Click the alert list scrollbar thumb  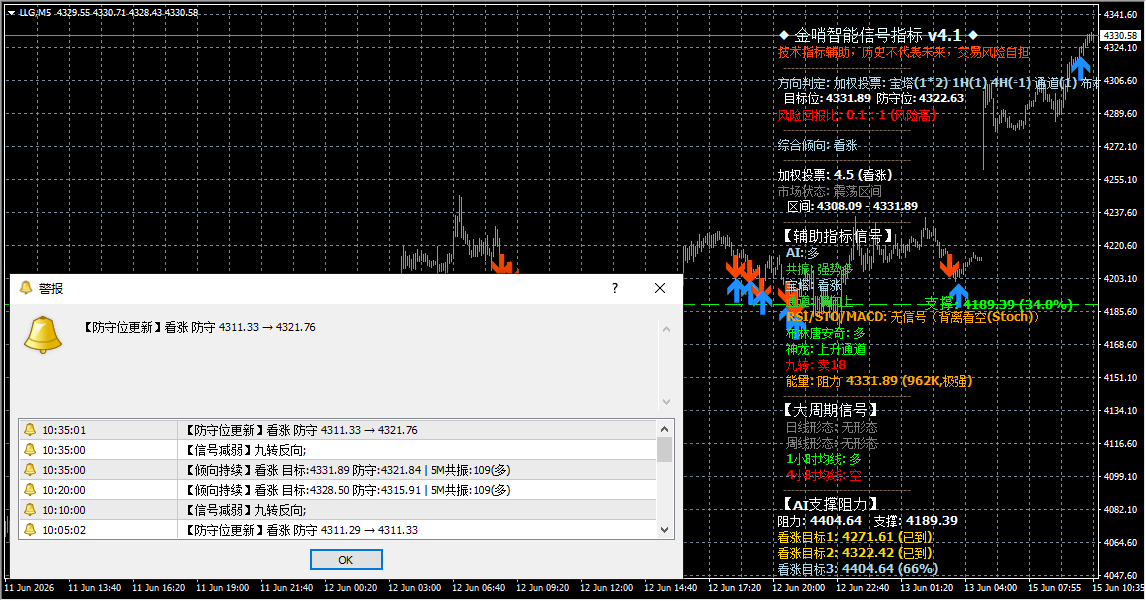pyautogui.click(x=664, y=450)
